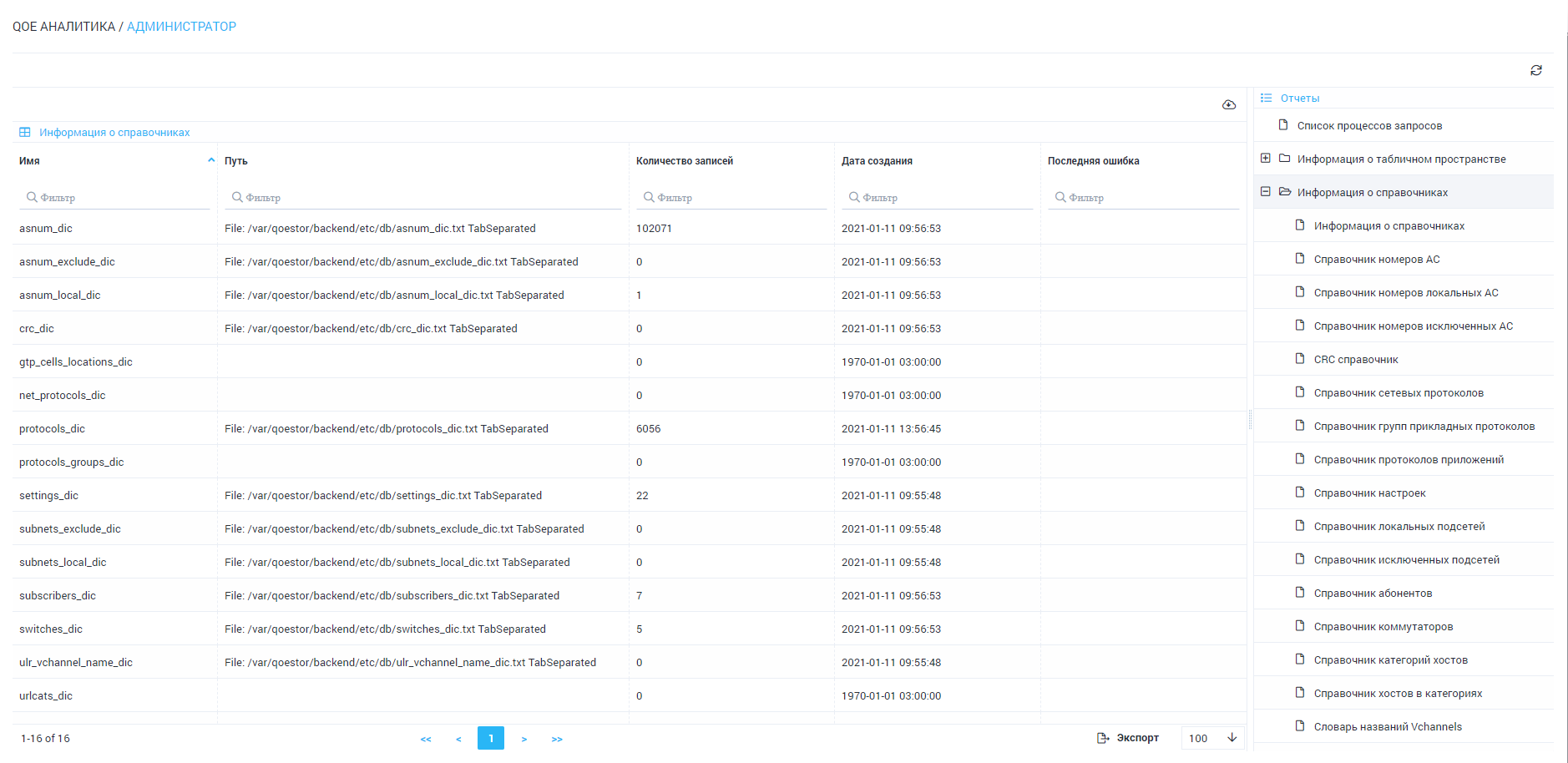Sort by Путь column header
The image size is (1568, 763).
coord(235,161)
